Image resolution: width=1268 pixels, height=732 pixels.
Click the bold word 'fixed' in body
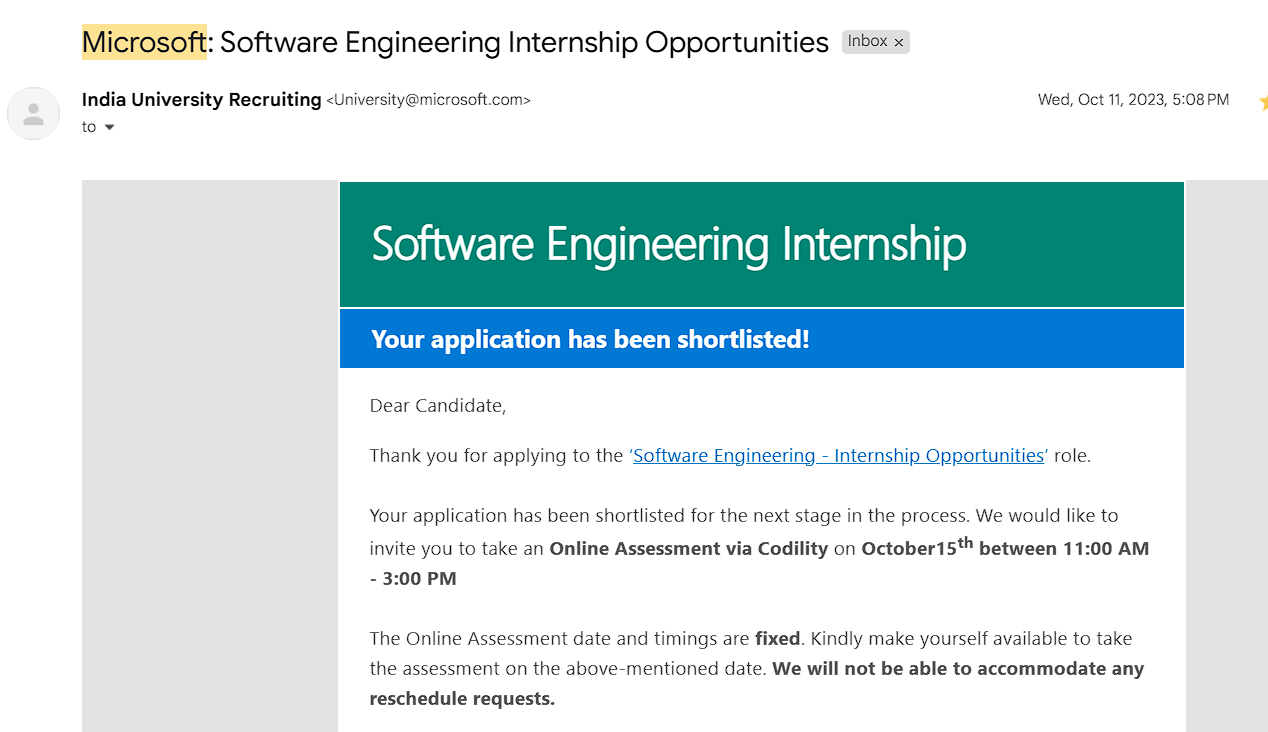click(778, 638)
